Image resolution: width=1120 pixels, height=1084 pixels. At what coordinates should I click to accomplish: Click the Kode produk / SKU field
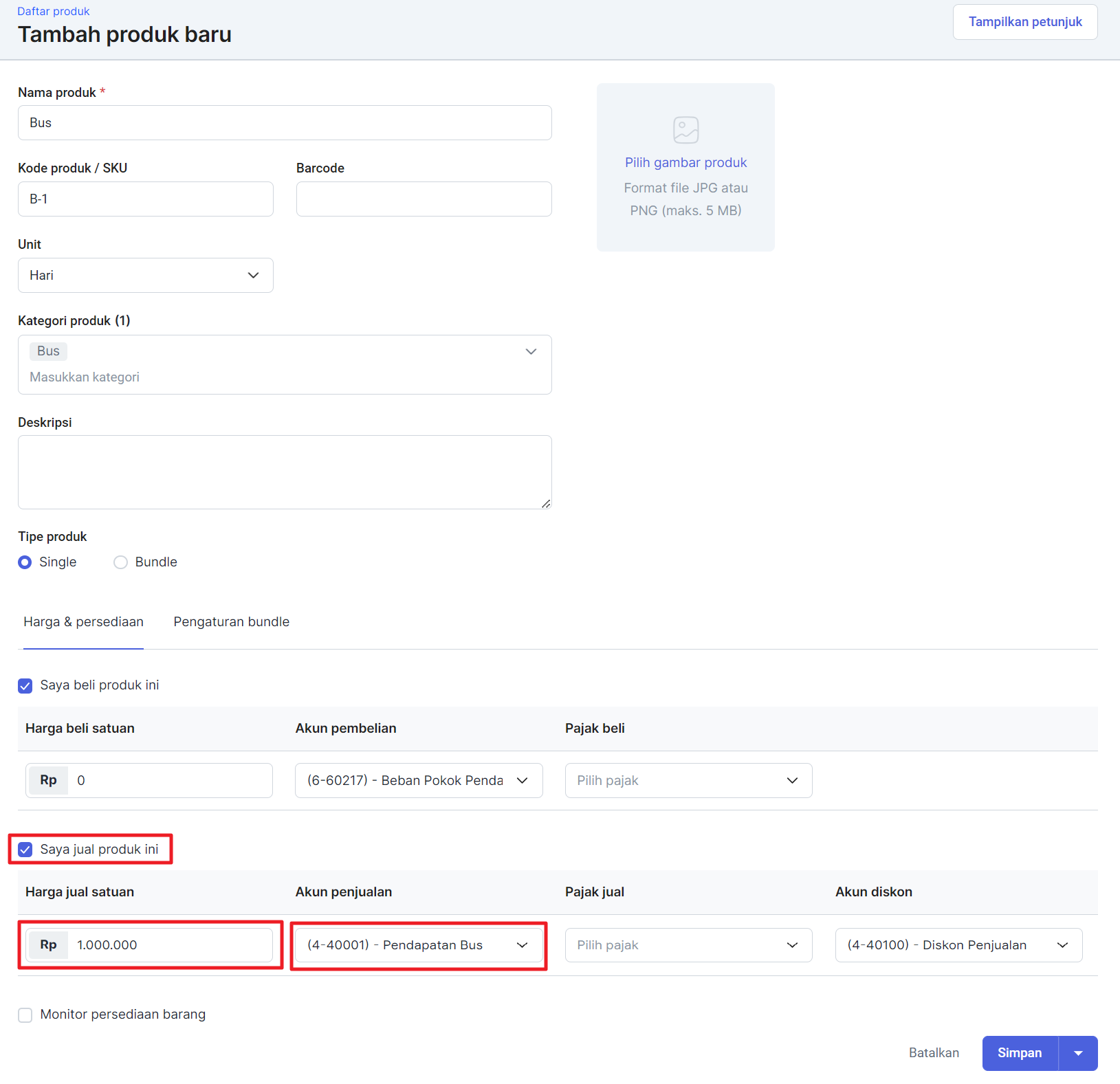click(146, 199)
